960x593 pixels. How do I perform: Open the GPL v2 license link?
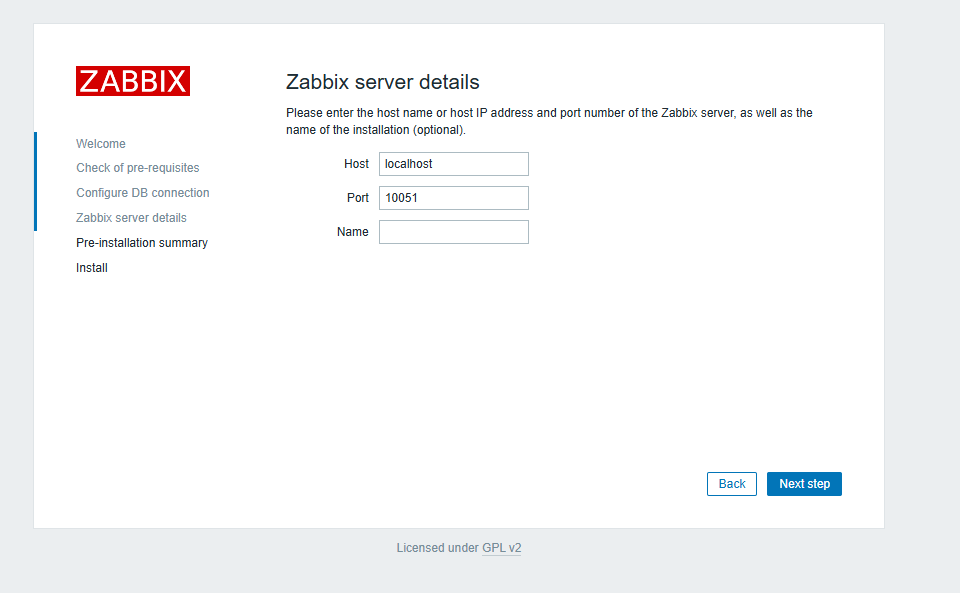501,548
